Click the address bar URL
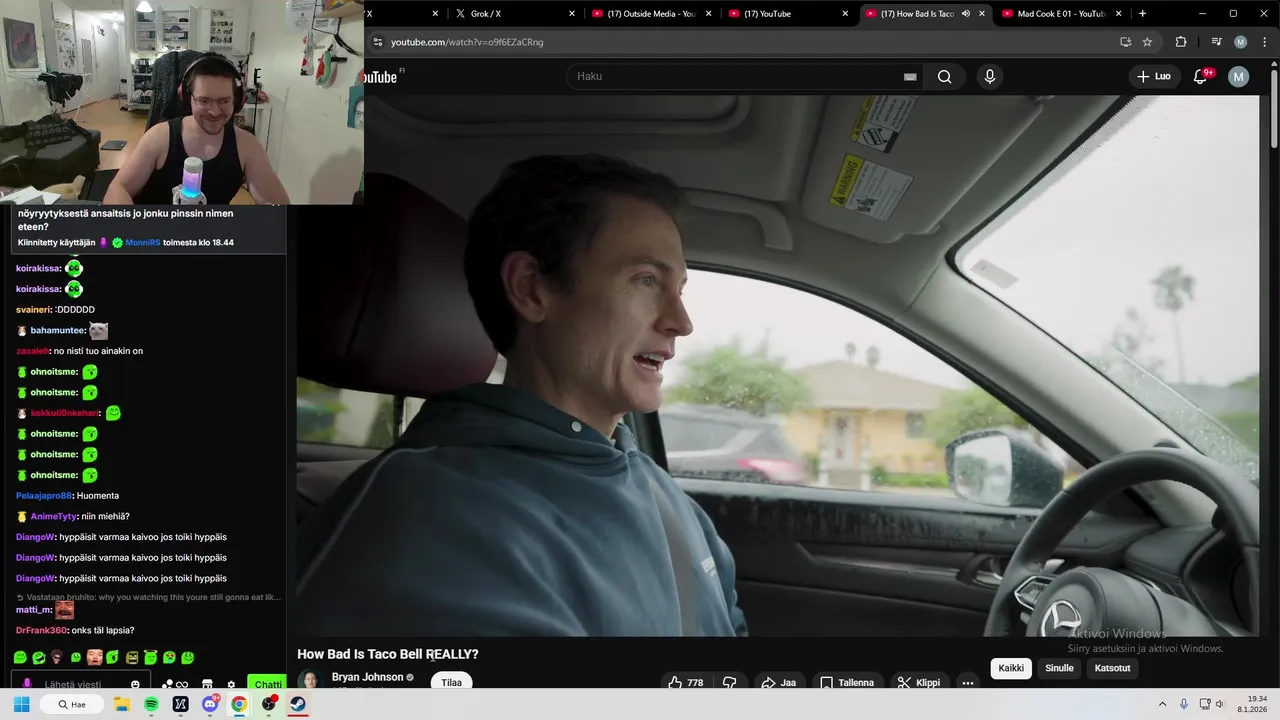Viewport: 1280px width, 720px height. [x=467, y=42]
